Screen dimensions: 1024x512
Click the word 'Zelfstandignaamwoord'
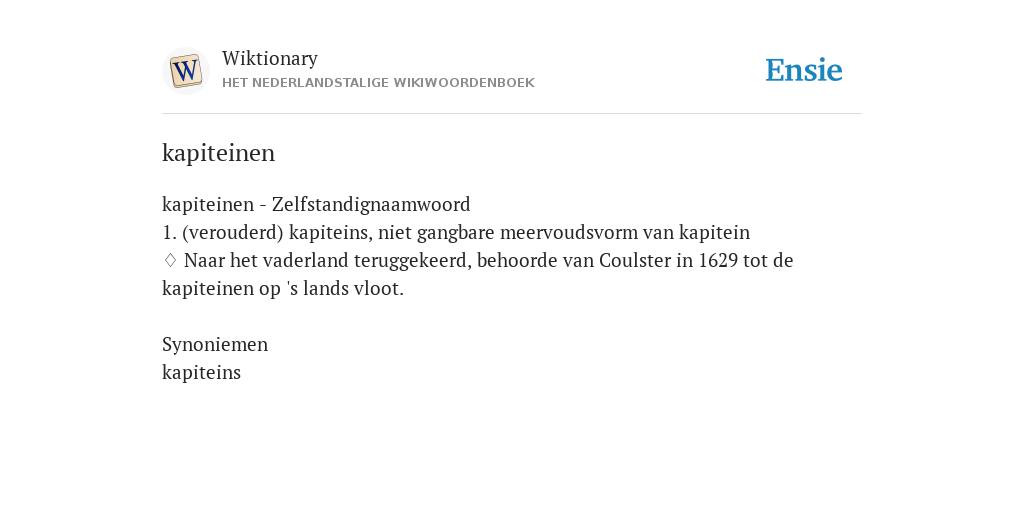(x=371, y=204)
